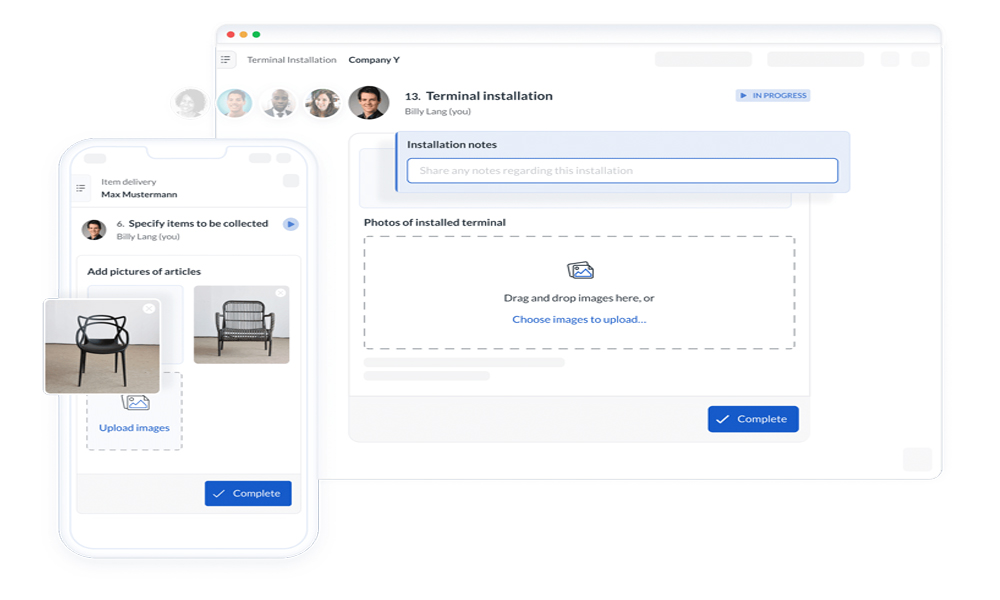The height and width of the screenshot is (600, 1000).
Task: Click Specify items to be collected title
Action: point(198,224)
